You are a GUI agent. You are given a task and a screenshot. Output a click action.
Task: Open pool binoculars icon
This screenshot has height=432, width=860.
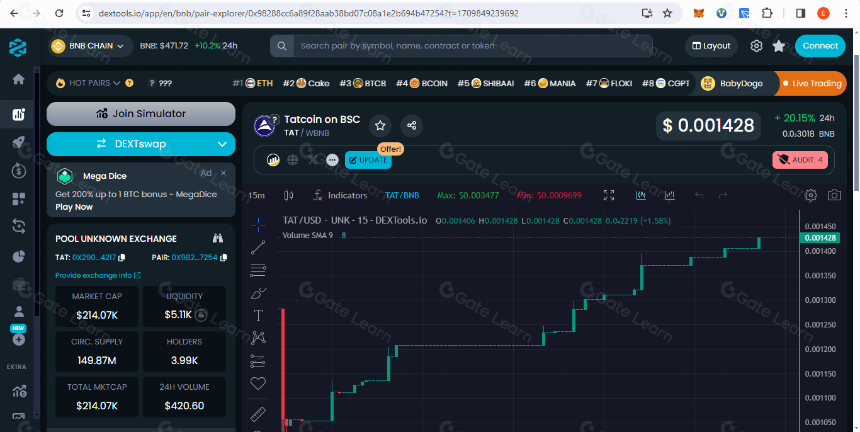click(218, 238)
